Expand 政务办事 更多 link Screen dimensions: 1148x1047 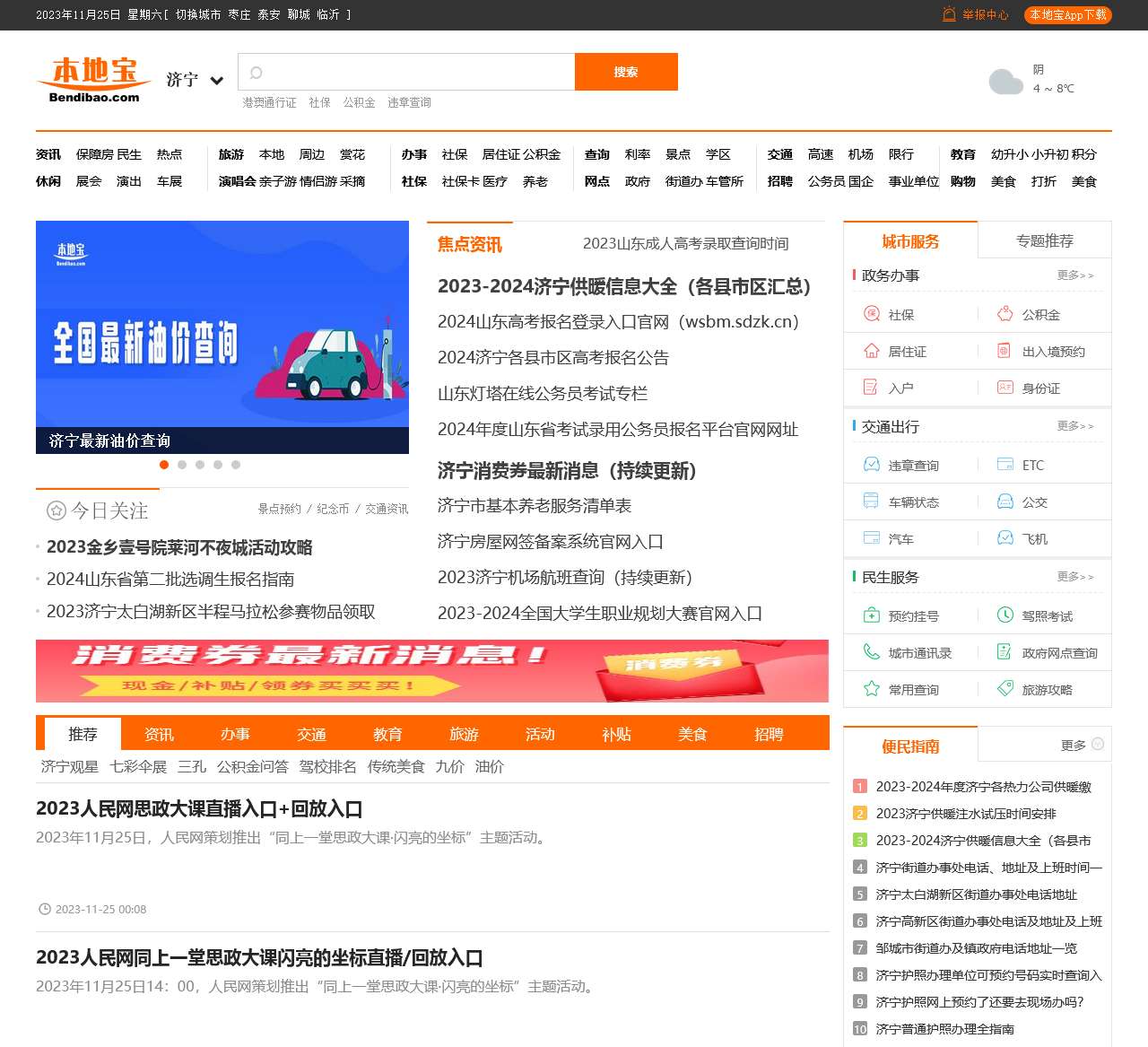point(1074,275)
